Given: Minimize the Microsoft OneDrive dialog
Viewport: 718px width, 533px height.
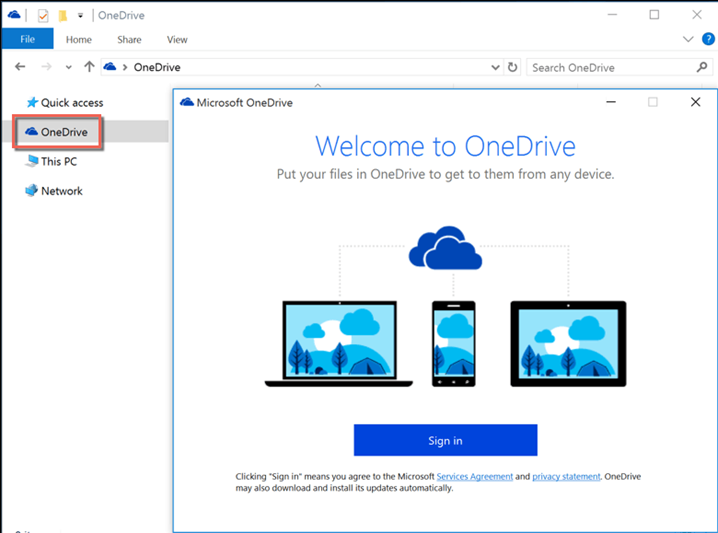Looking at the screenshot, I should [x=611, y=102].
